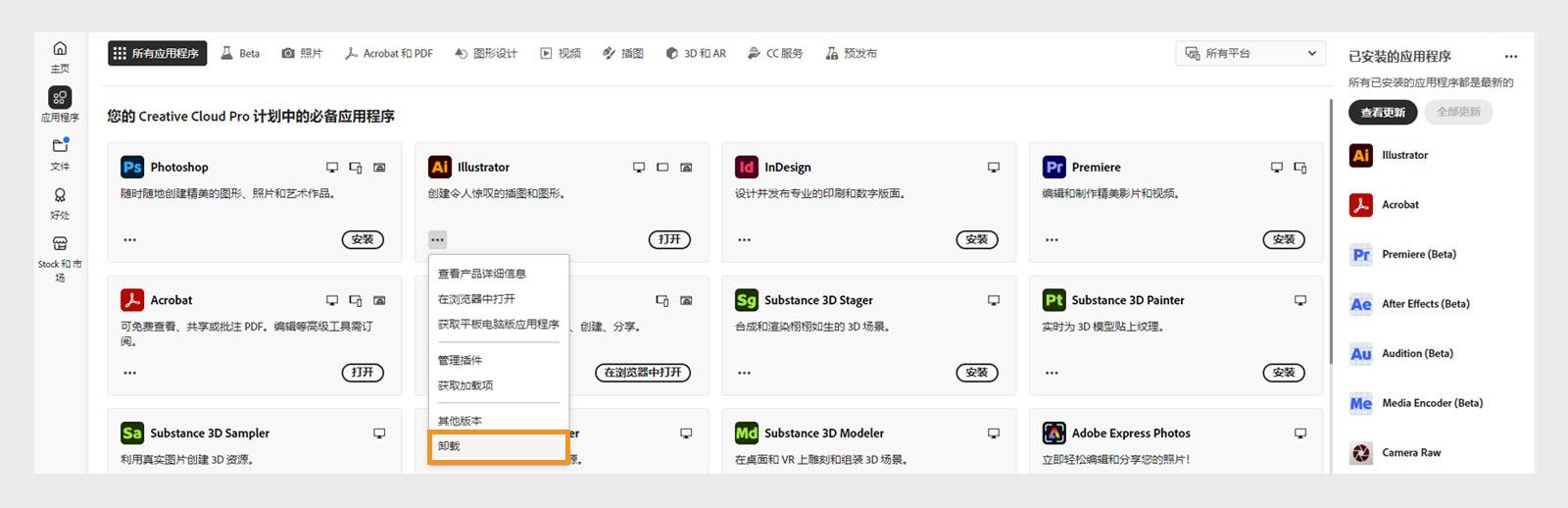Screen dimensions: 1568x508
Task: Go to the 主页 home icon
Action: click(60, 48)
